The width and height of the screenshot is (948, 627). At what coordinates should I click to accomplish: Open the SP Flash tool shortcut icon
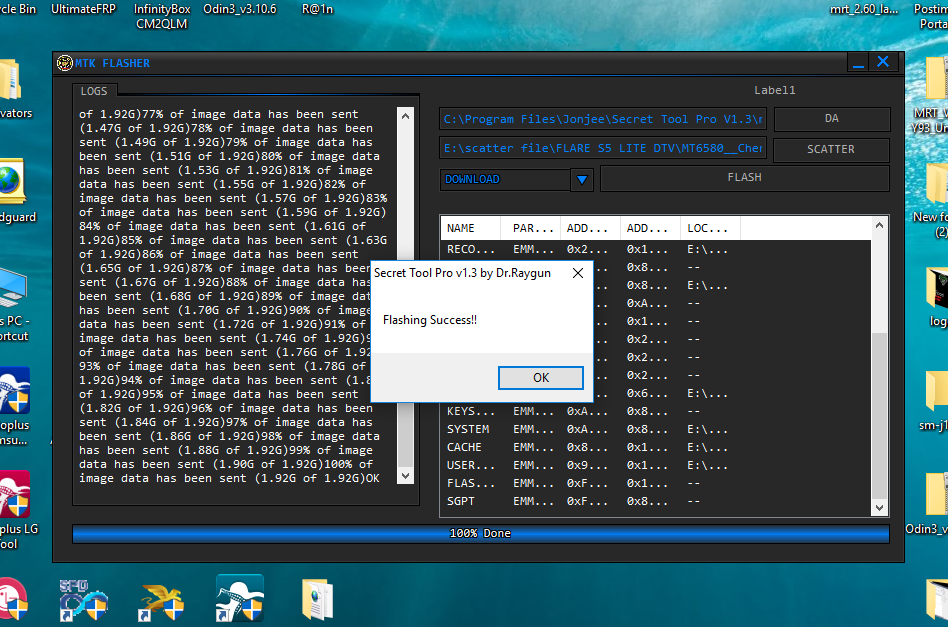(83, 600)
